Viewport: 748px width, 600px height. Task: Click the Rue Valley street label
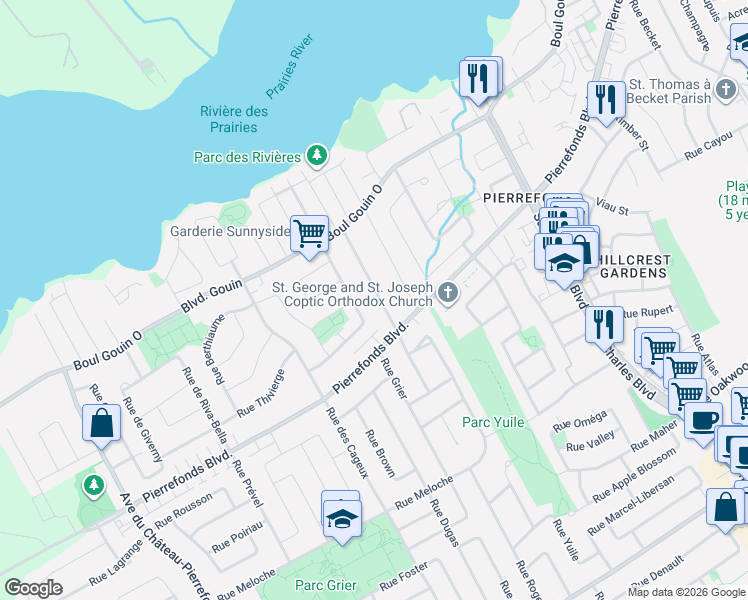[590, 441]
